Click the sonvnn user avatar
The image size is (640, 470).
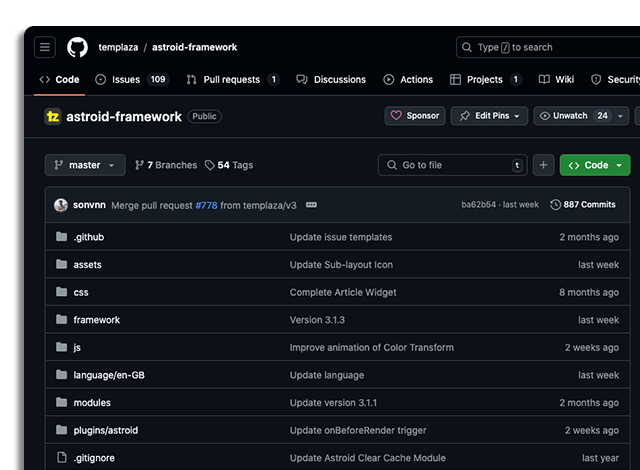[x=61, y=205]
